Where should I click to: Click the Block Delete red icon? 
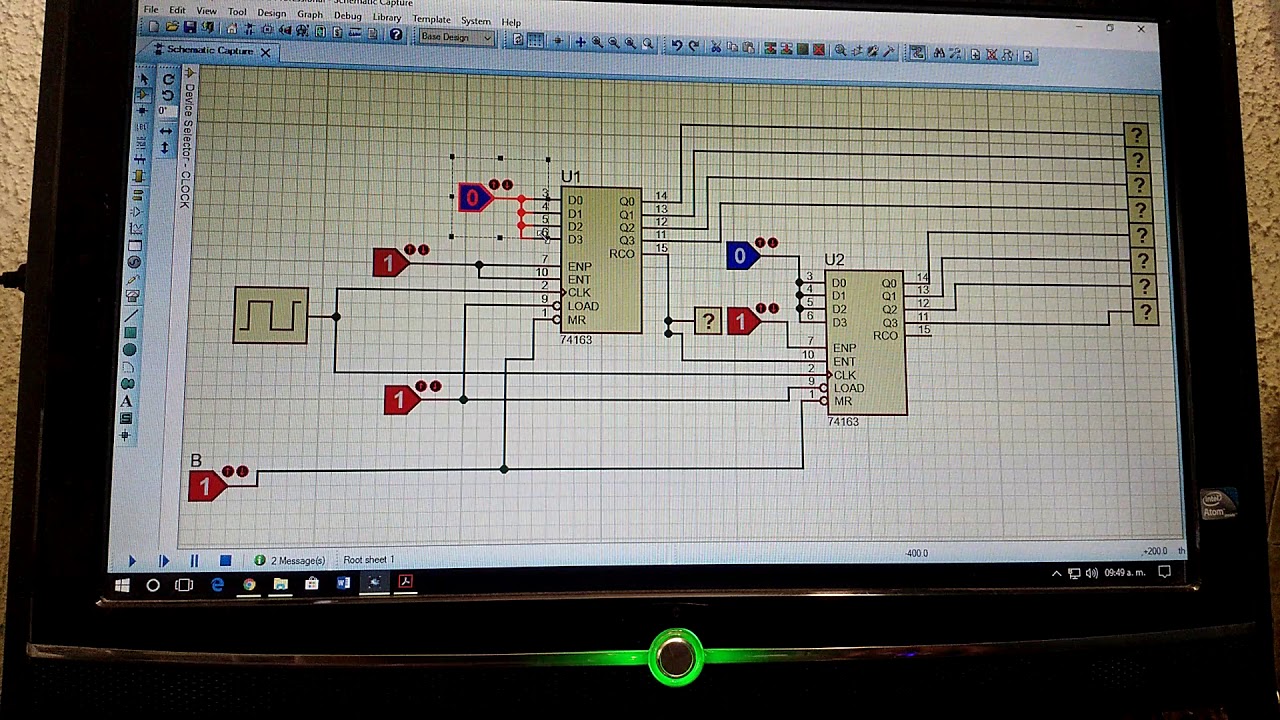pyautogui.click(x=819, y=50)
